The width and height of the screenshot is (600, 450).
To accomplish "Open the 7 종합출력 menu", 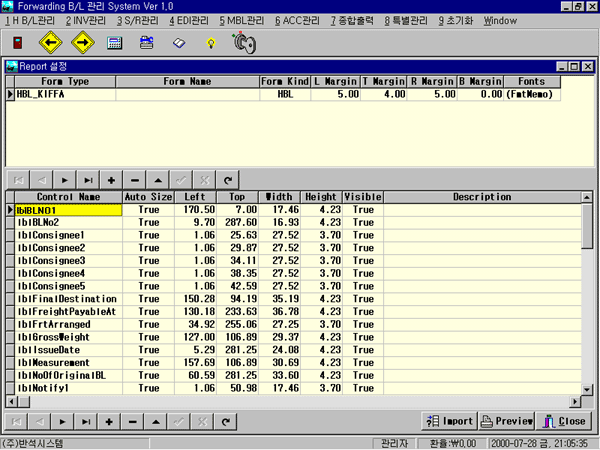I will [352, 21].
